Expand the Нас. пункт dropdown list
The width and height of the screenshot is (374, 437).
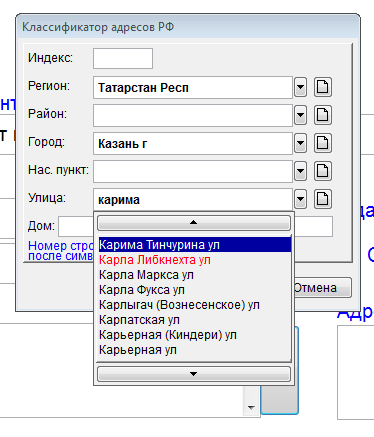click(300, 171)
